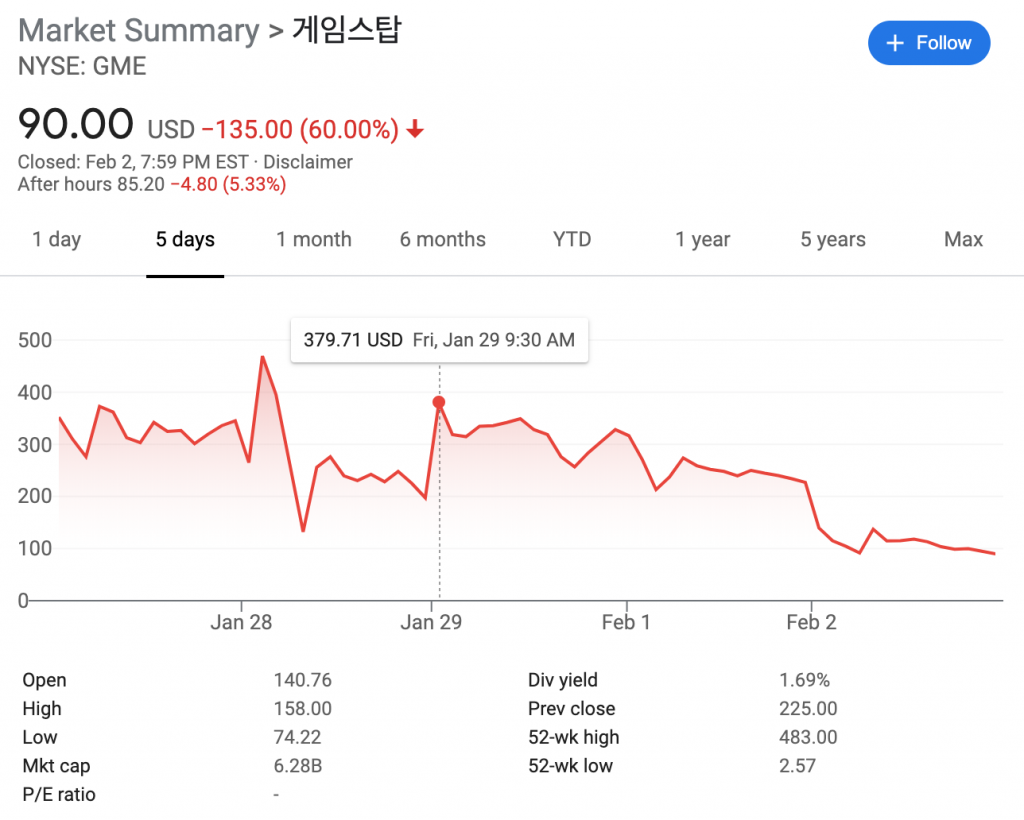Select the 1 day tab
The height and width of the screenshot is (820, 1024).
(x=57, y=240)
